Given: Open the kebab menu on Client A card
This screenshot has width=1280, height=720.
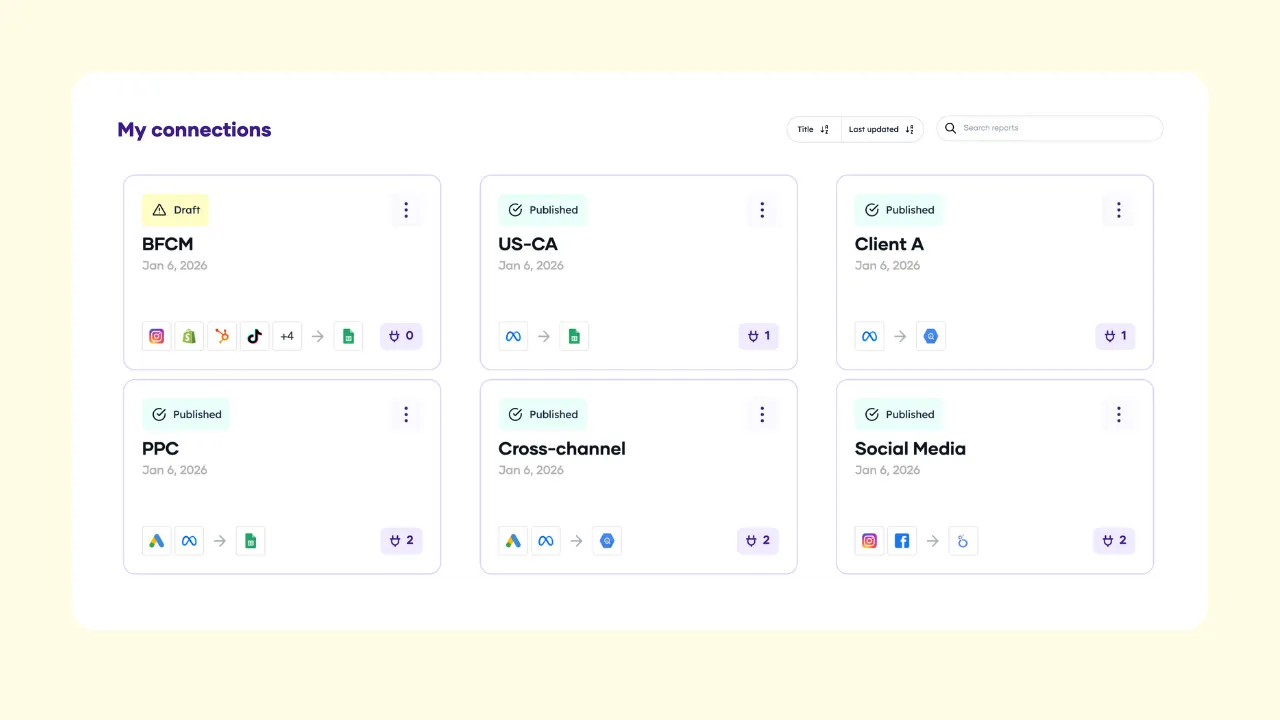Looking at the screenshot, I should 1118,210.
